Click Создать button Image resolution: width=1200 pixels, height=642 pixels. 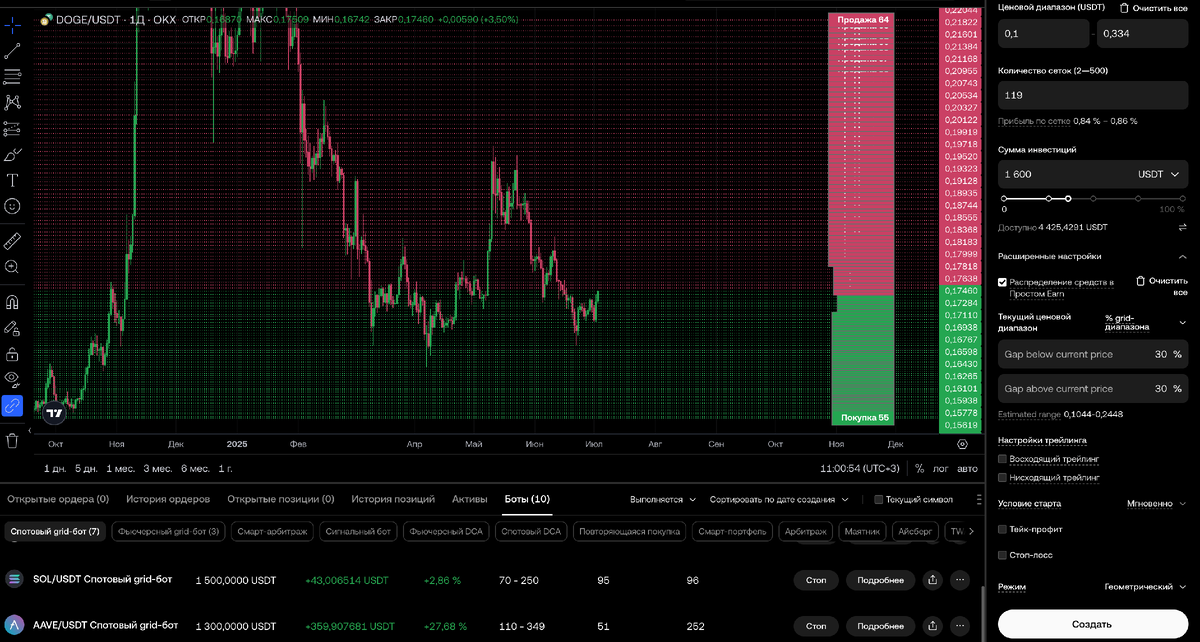pyautogui.click(x=1092, y=624)
